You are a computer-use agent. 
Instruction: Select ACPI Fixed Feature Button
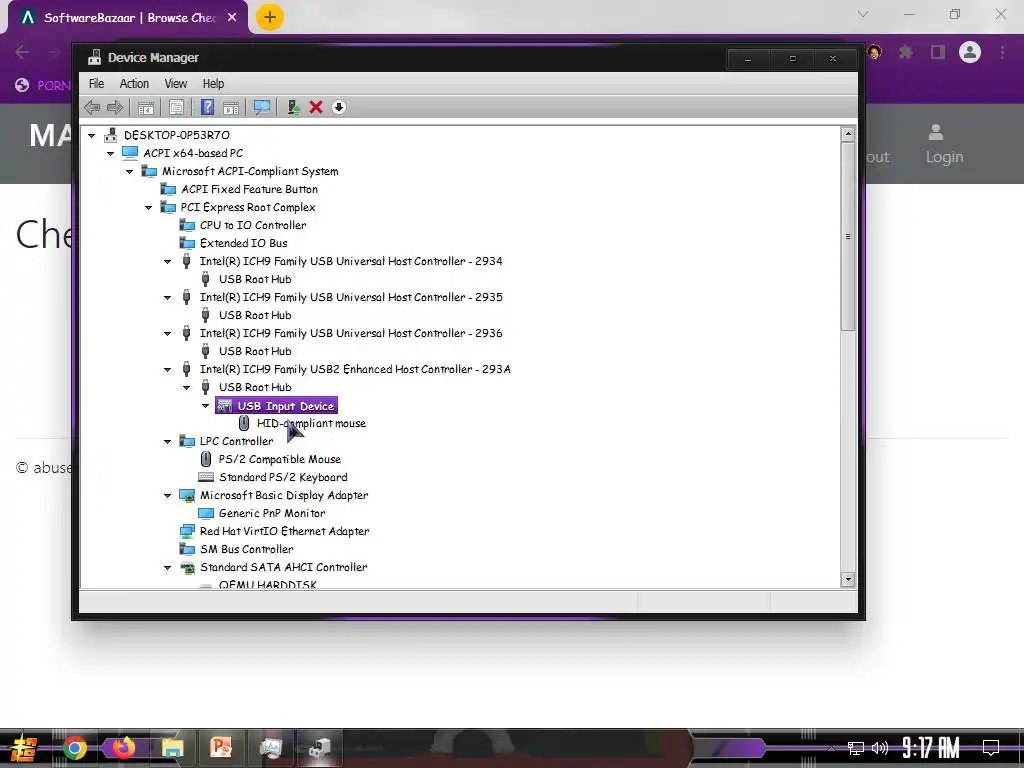249,189
